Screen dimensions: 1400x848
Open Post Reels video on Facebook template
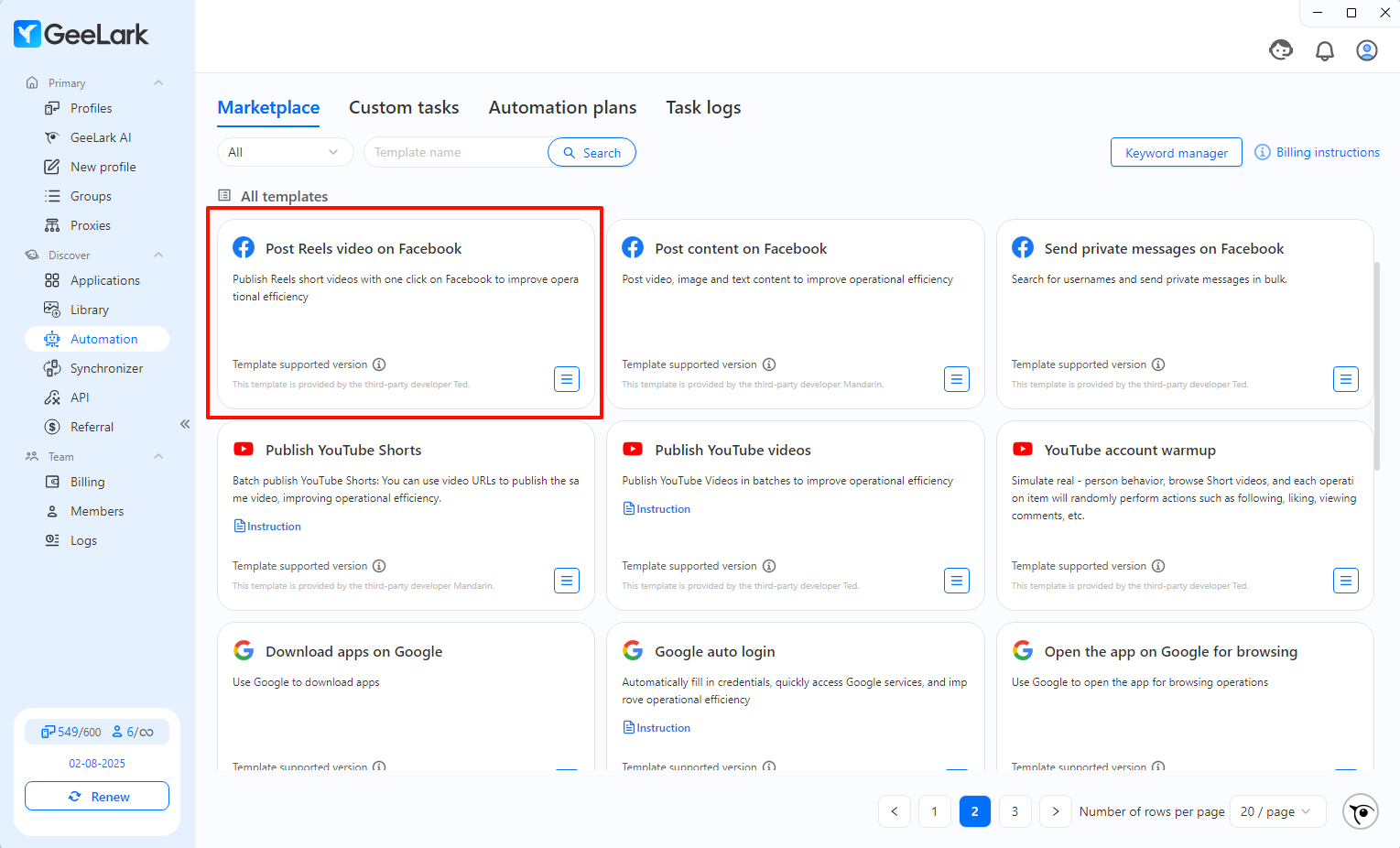(406, 314)
